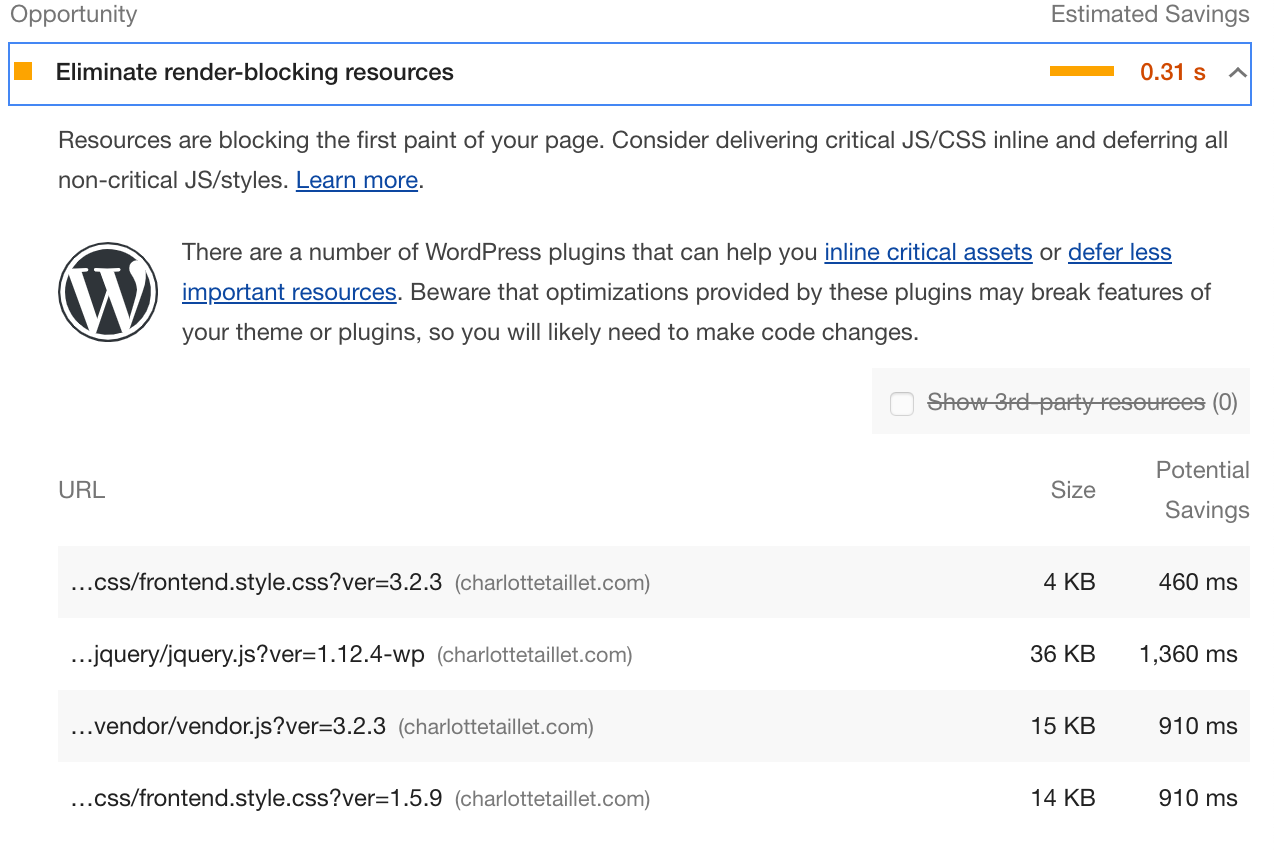Click the WordPress logo icon
This screenshot has height=850, width=1274.
[x=108, y=292]
